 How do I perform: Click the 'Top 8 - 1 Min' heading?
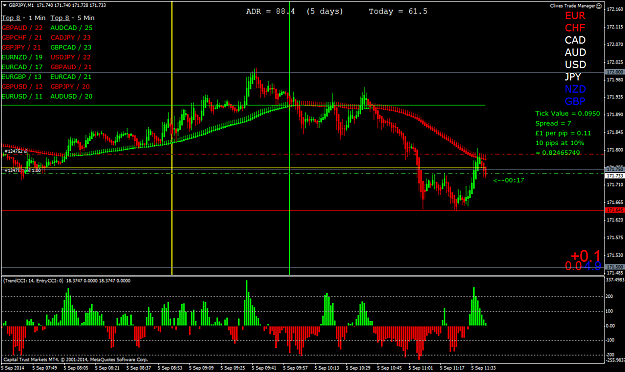click(24, 18)
